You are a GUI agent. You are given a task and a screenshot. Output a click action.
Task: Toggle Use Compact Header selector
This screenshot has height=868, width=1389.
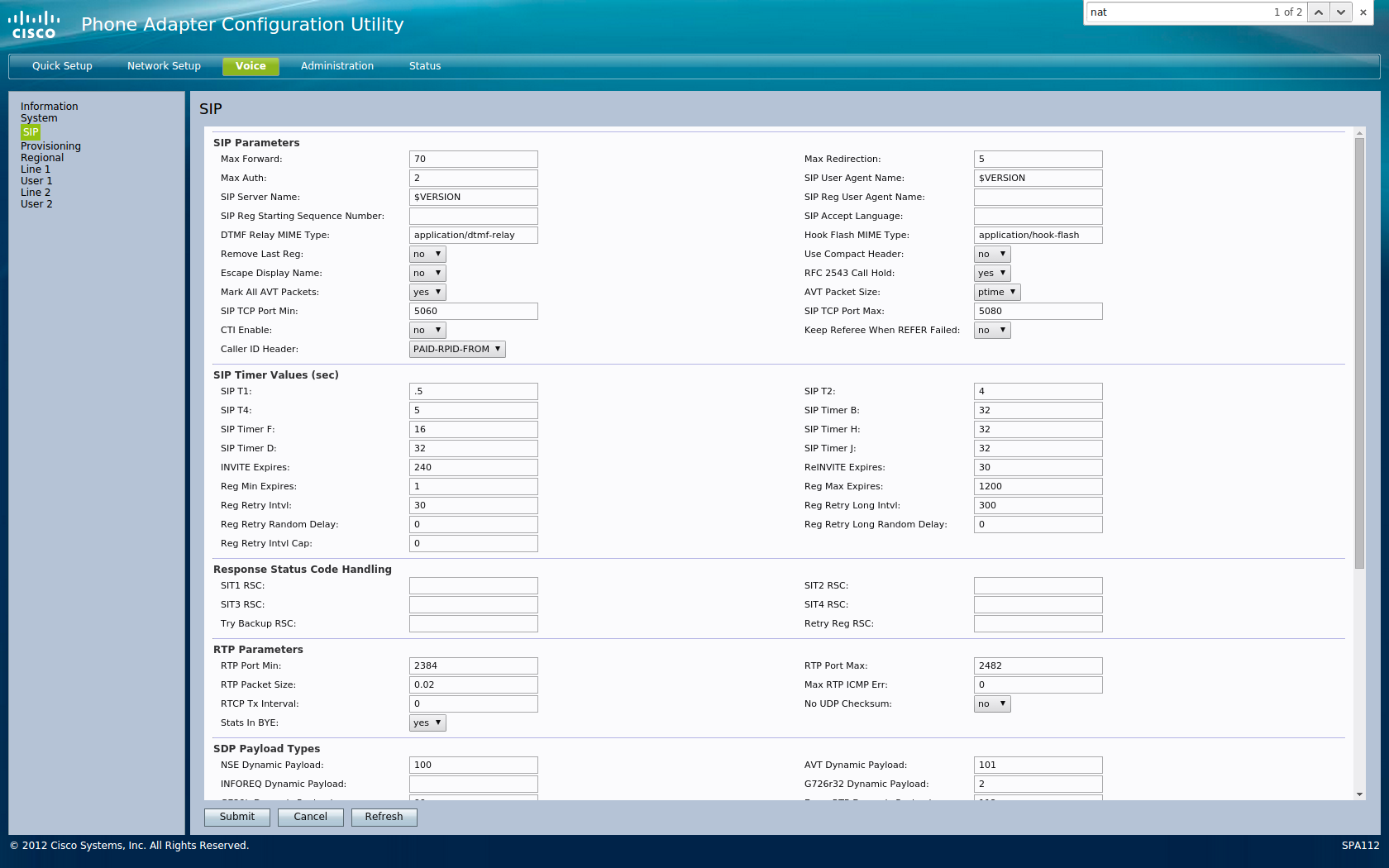coord(991,255)
